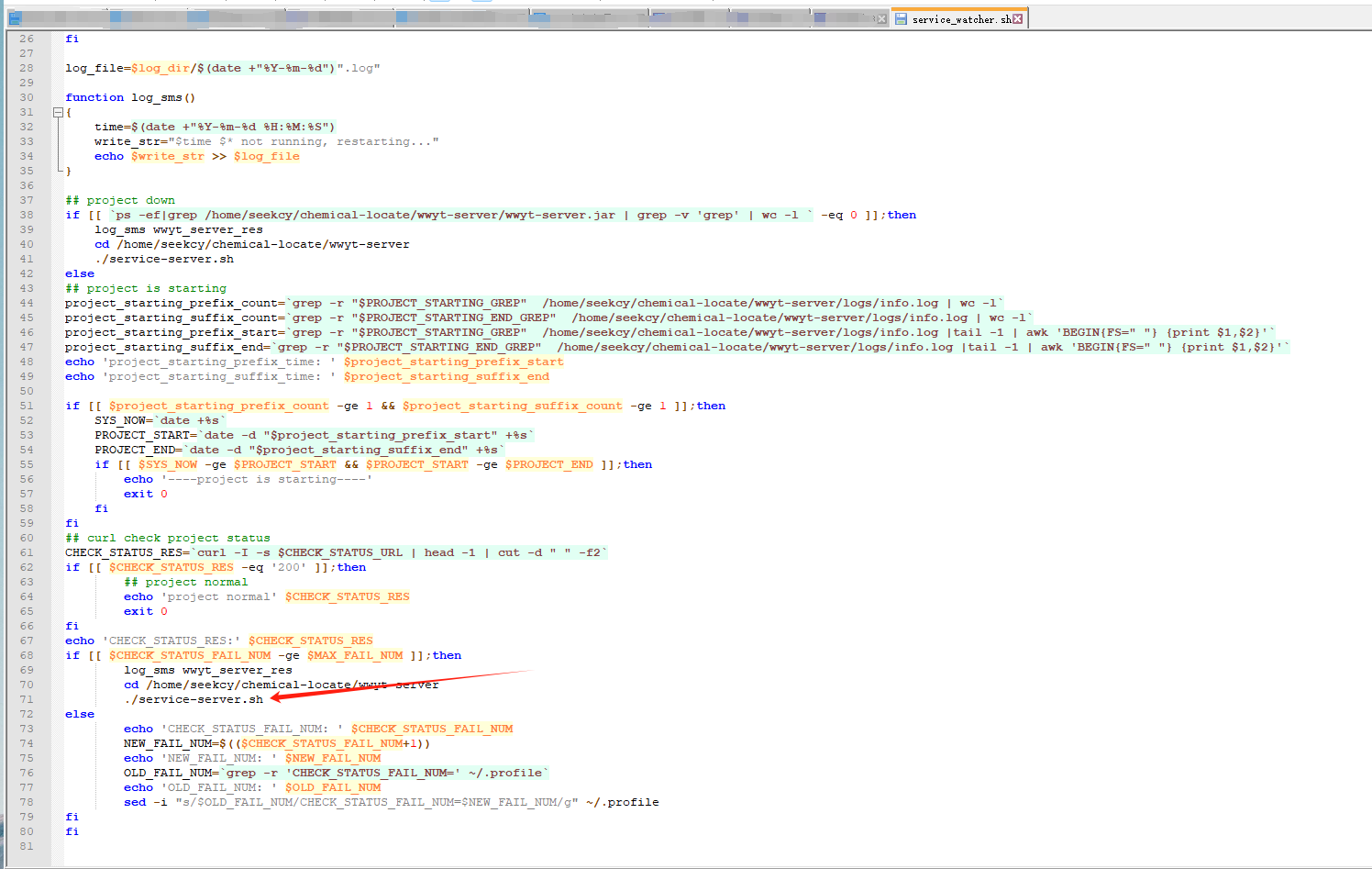This screenshot has height=869, width=1372.
Task: Close the blurred tab beside service_watcher.sh
Action: [881, 18]
